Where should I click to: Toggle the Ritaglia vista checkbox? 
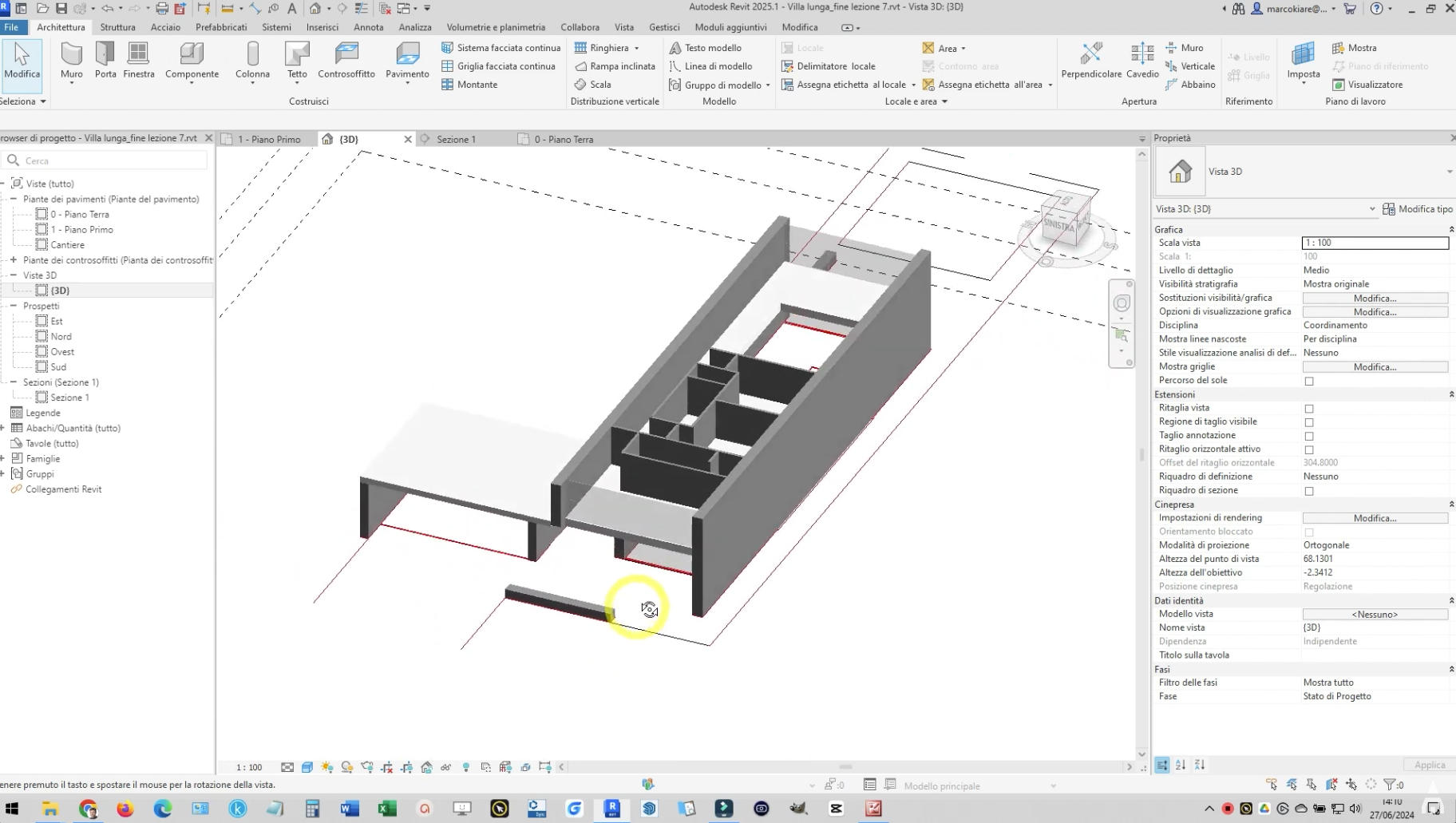click(x=1309, y=409)
